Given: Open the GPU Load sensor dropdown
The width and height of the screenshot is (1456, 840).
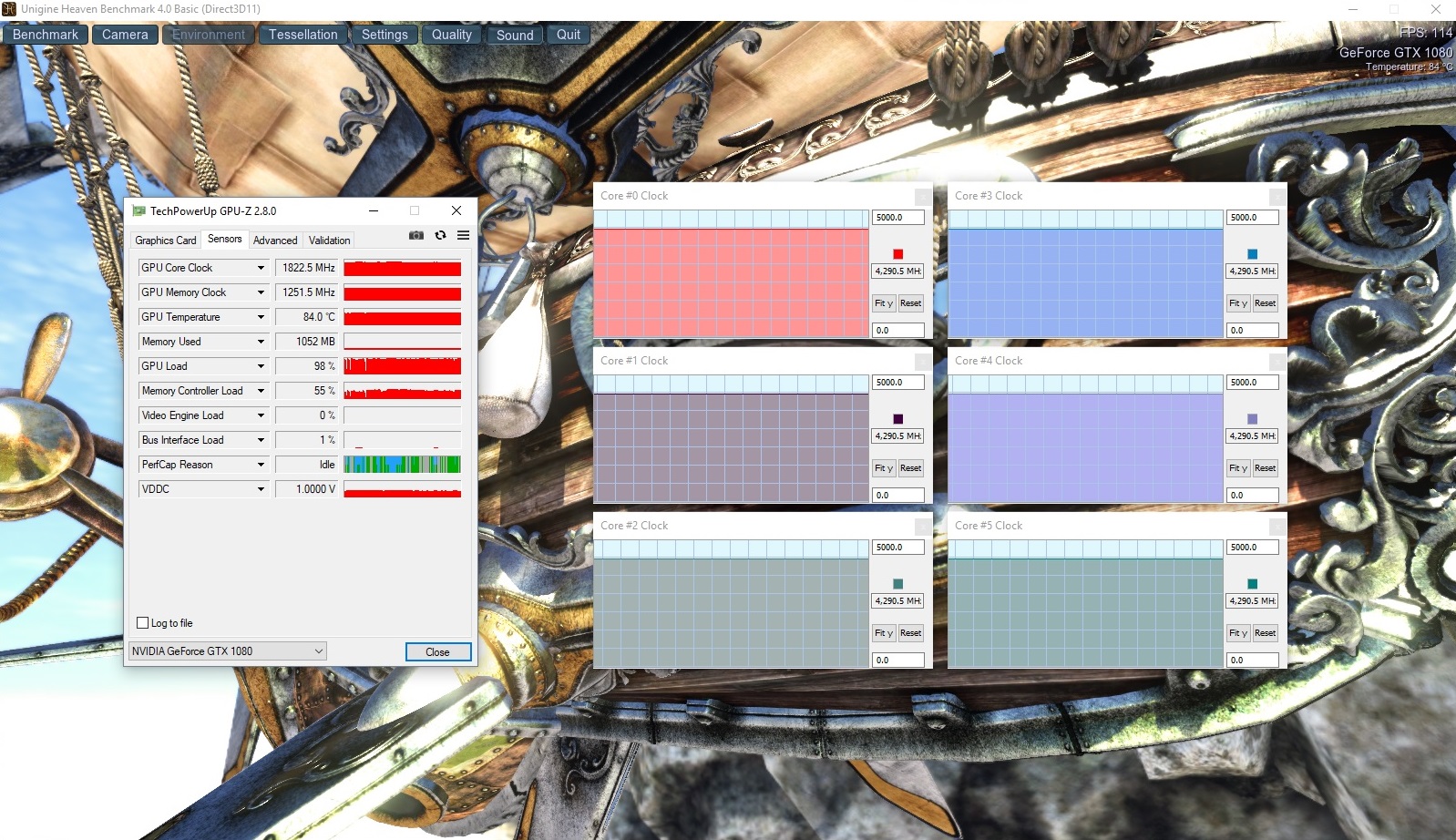Looking at the screenshot, I should 261,366.
